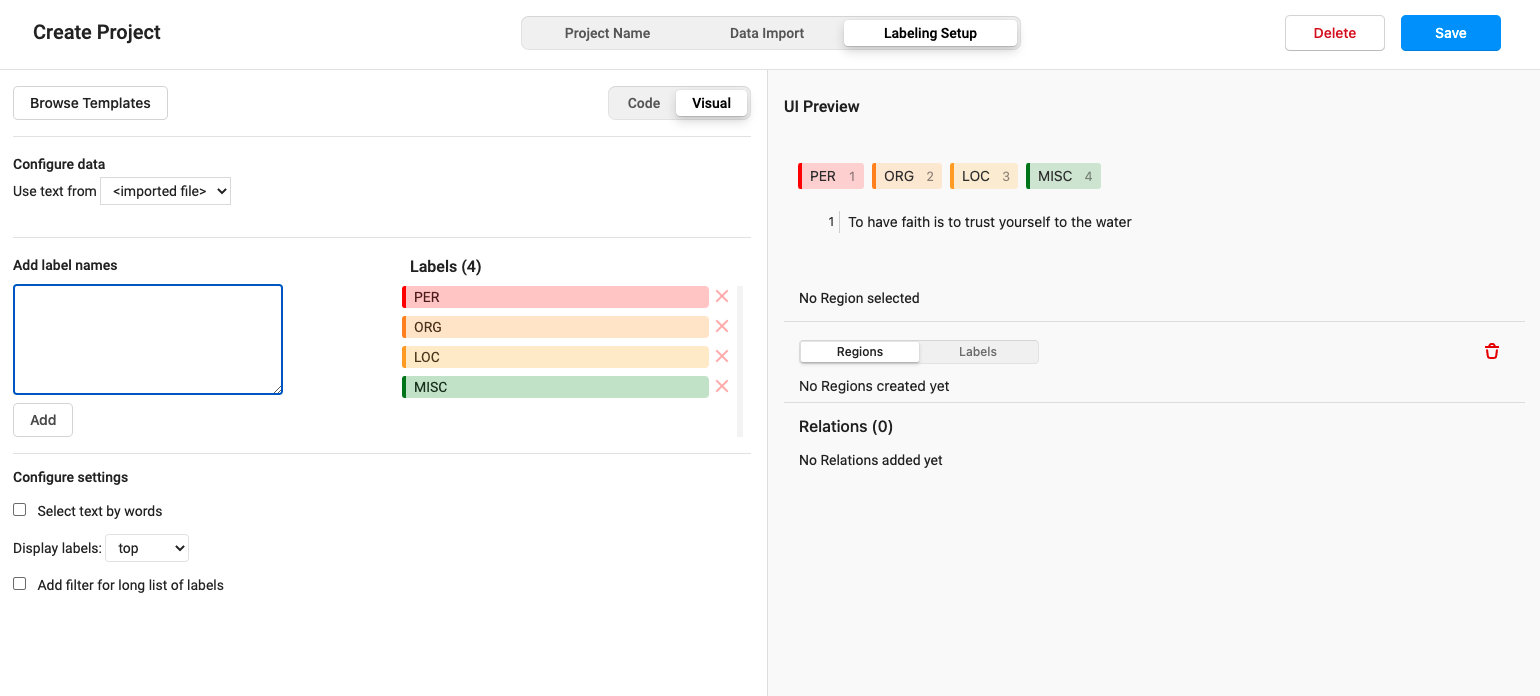Viewport: 1540px width, 696px height.
Task: Open the Labels tab in preview
Action: (x=978, y=352)
